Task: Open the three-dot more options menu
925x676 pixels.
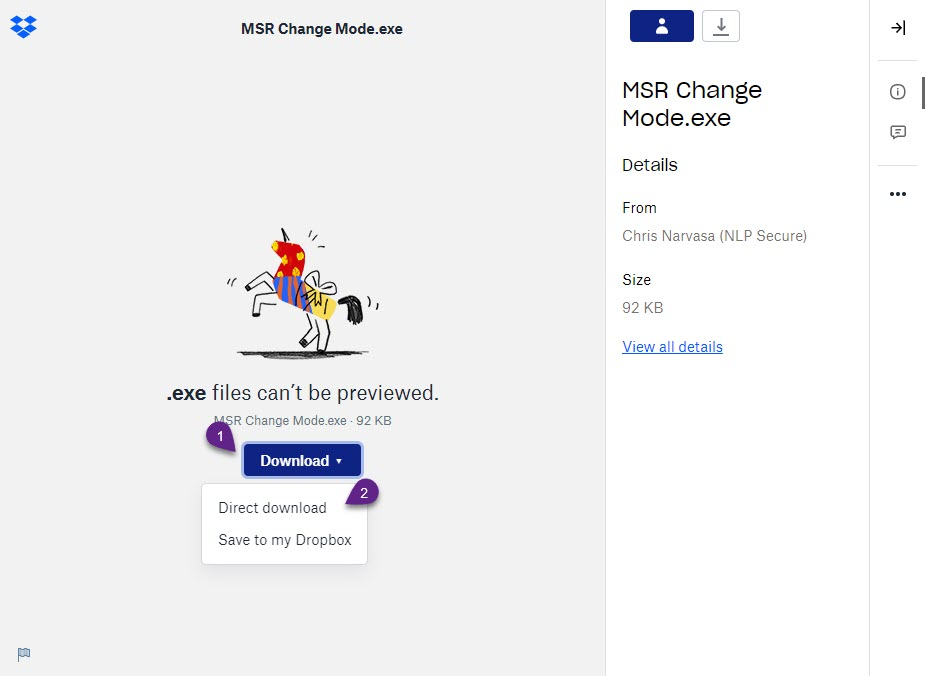Action: pyautogui.click(x=897, y=193)
